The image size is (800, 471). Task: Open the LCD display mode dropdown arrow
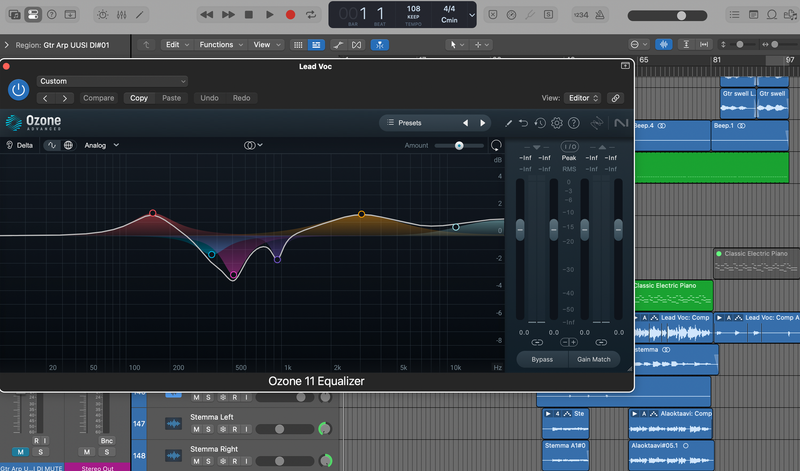point(472,15)
